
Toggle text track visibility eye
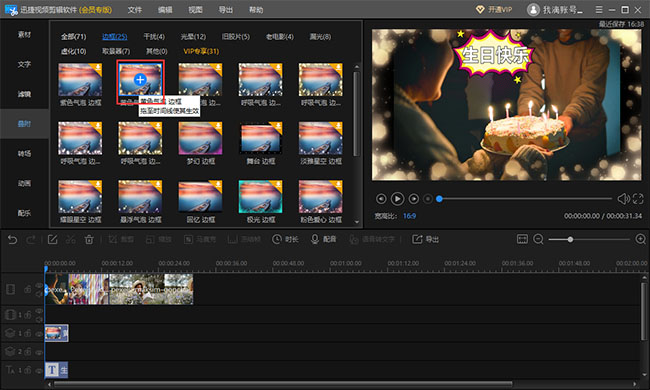click(x=39, y=371)
